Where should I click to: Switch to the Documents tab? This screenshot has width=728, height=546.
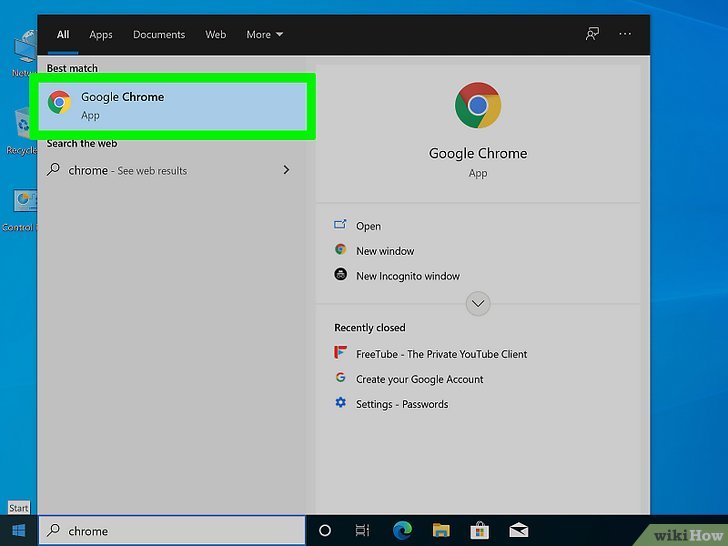coord(159,34)
